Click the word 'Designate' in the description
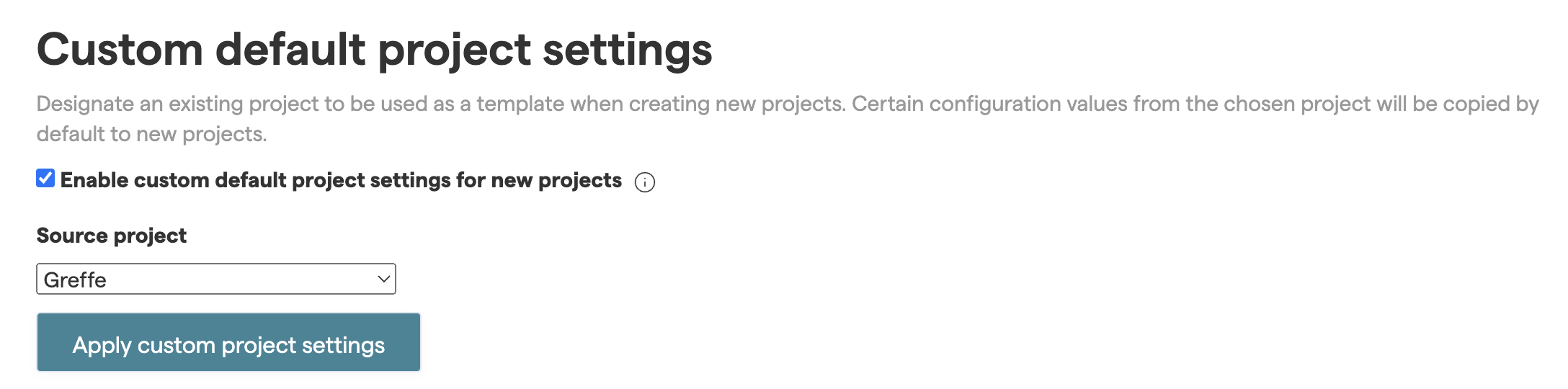1568x389 pixels. point(84,104)
